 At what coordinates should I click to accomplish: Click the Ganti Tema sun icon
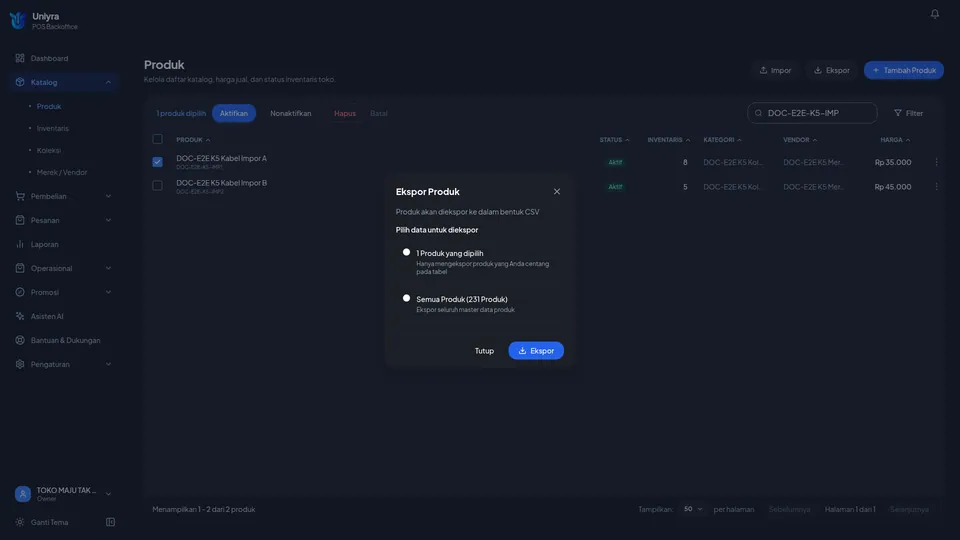tap(20, 522)
